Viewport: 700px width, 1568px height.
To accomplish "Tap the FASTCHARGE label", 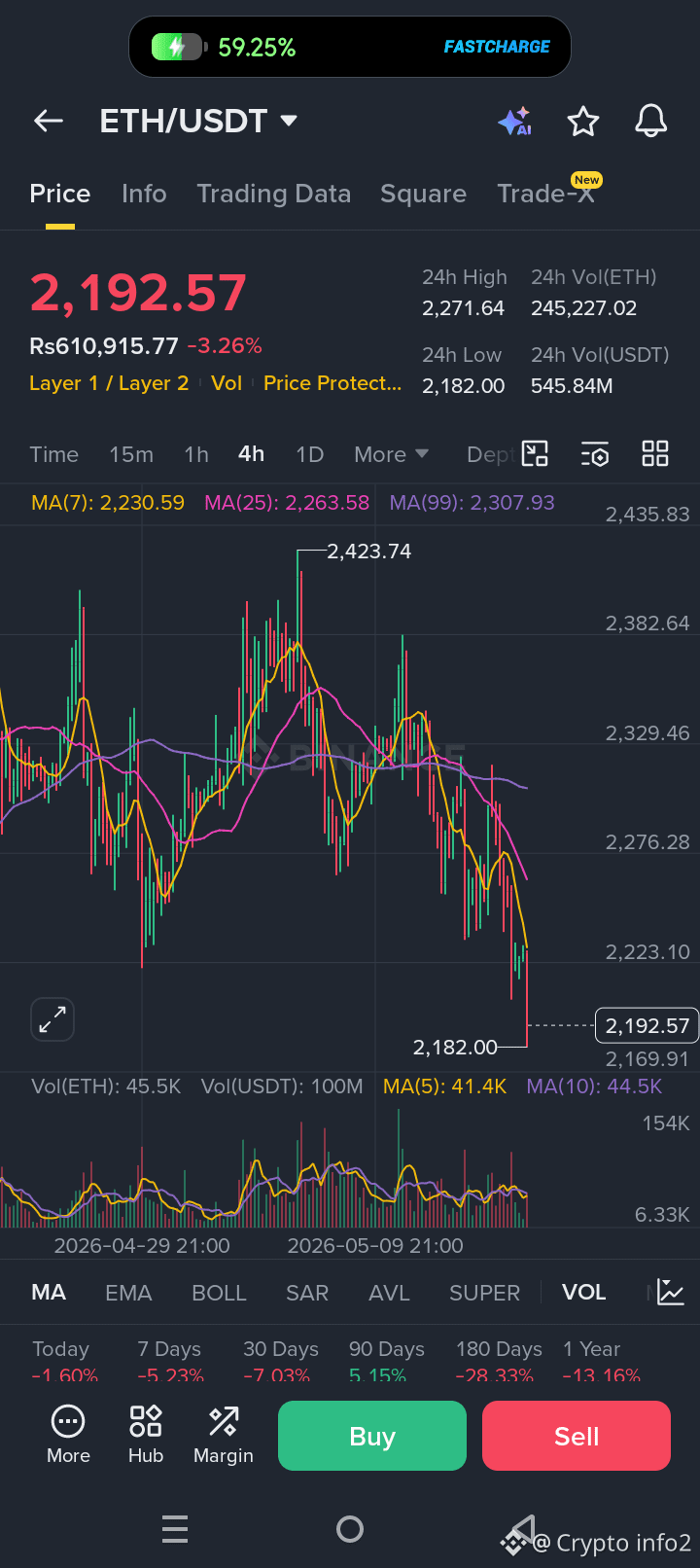I will [x=497, y=47].
